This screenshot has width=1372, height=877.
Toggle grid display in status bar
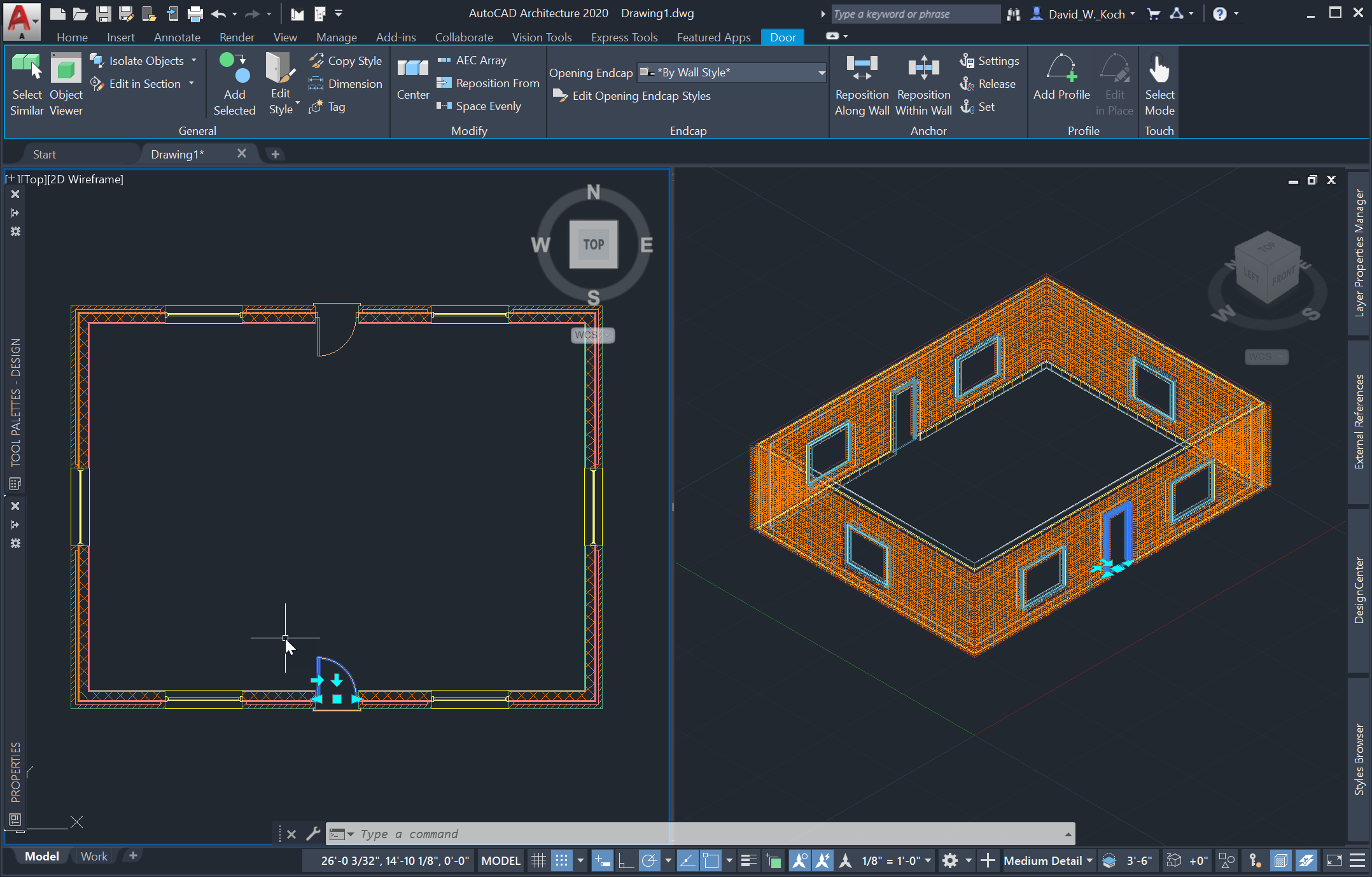pos(538,861)
